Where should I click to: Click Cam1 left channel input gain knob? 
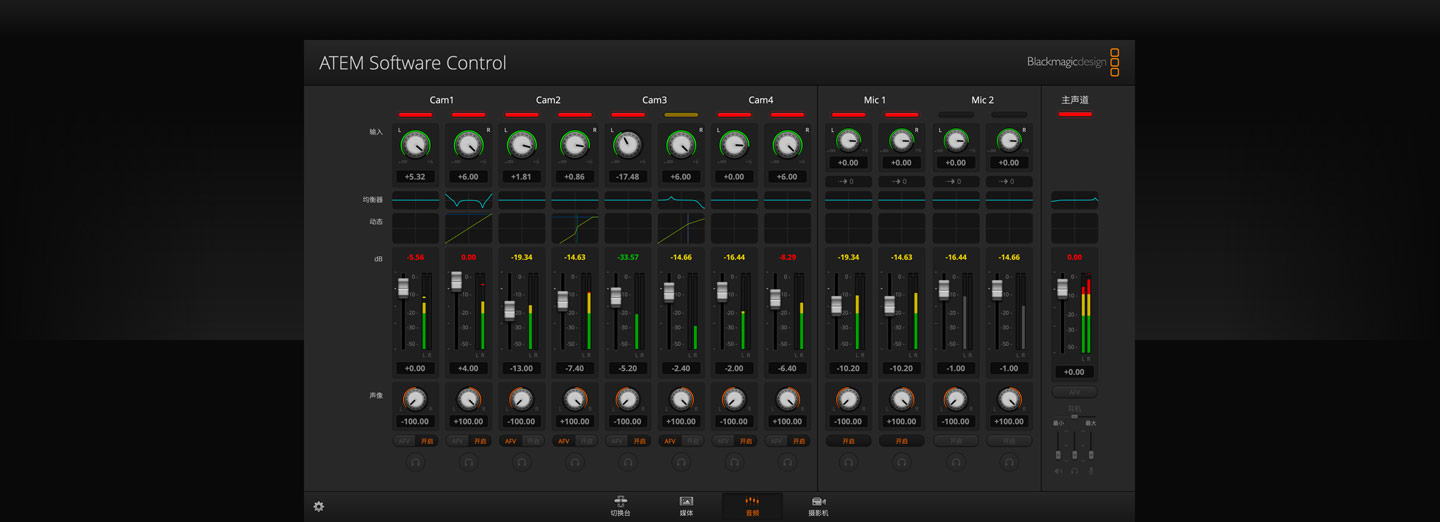[x=415, y=146]
